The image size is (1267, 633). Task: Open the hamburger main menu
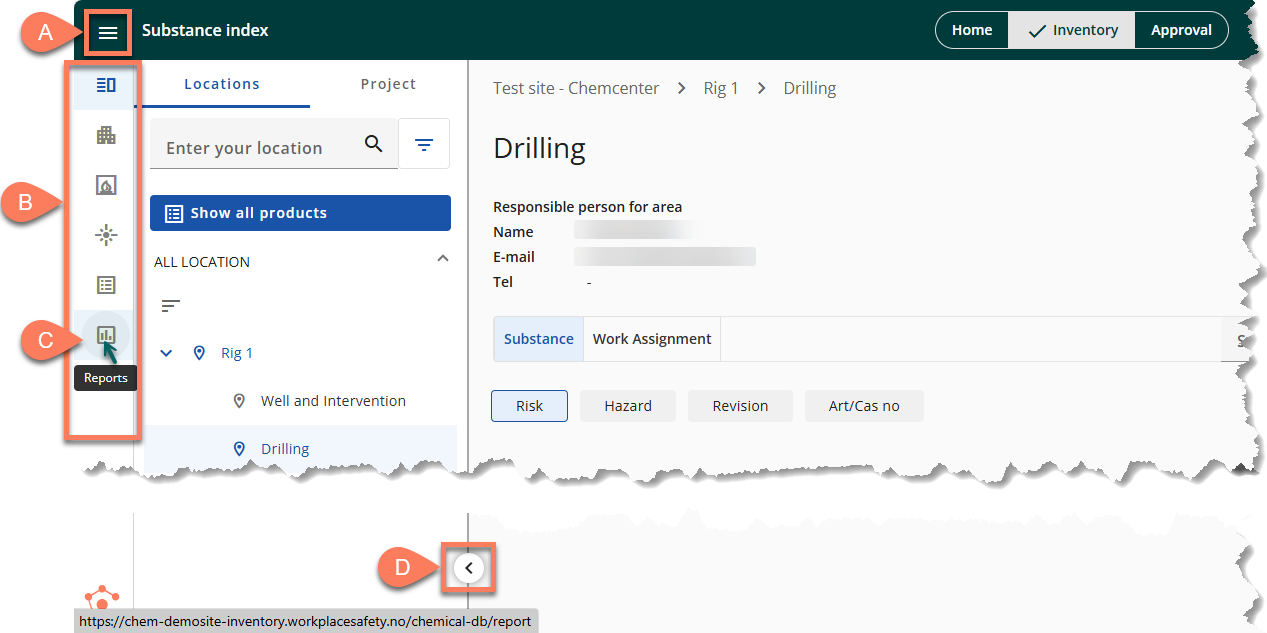coord(108,33)
